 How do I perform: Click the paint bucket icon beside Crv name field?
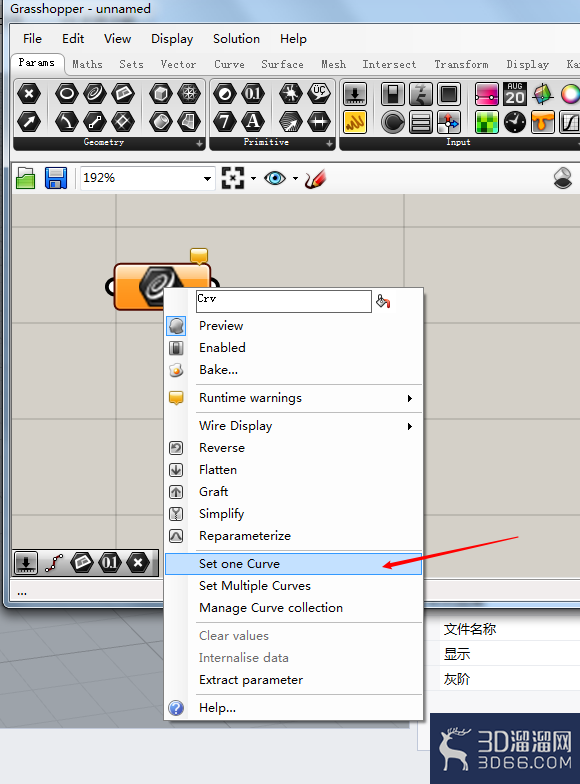click(x=383, y=302)
